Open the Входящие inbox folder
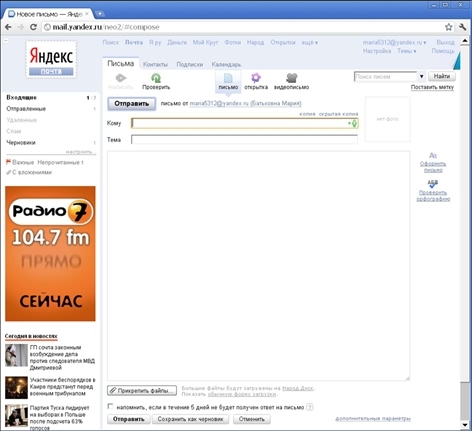Screen dimensions: 472x431 (x=22, y=98)
